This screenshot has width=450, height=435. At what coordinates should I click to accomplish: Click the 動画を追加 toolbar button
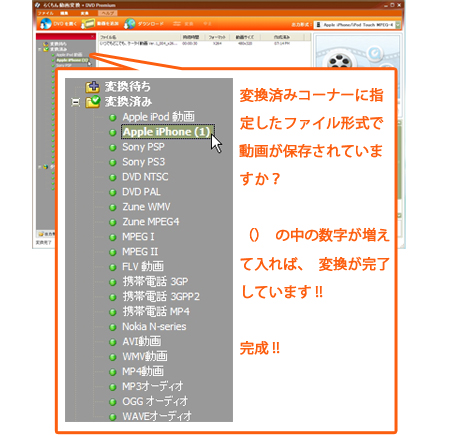coord(100,24)
